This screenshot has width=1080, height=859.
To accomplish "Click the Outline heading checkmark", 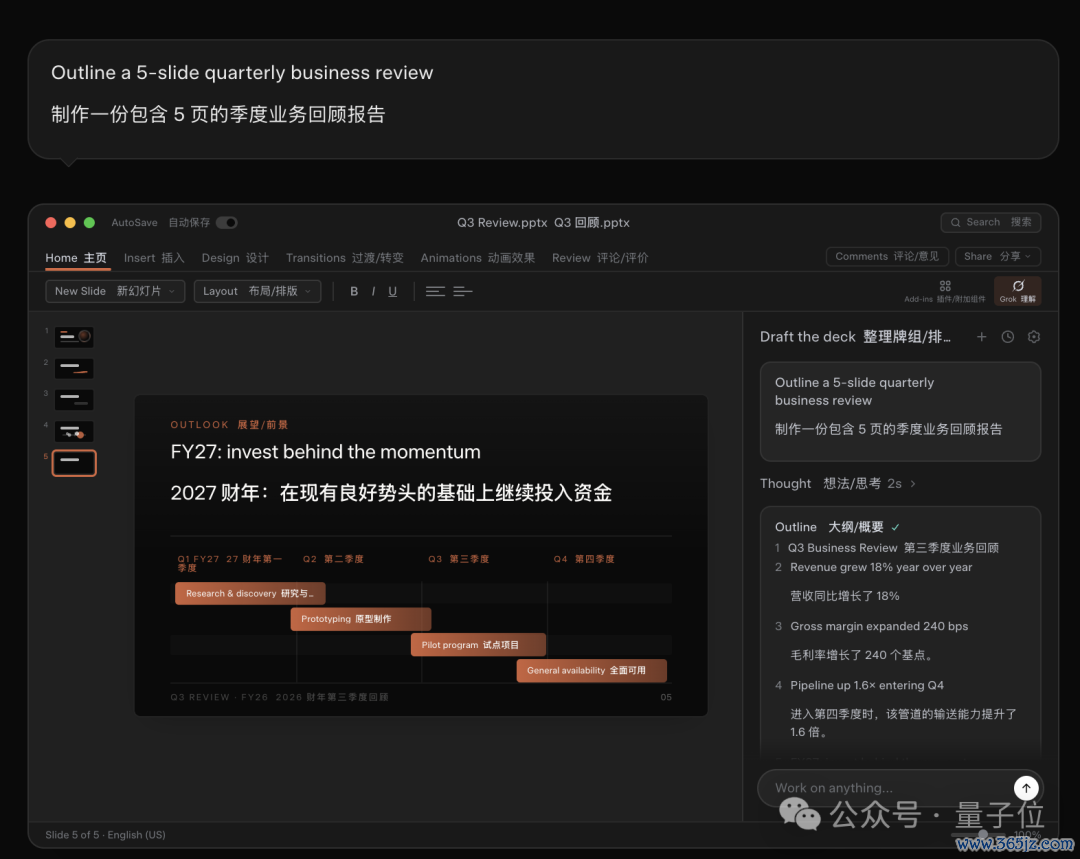I will (895, 528).
